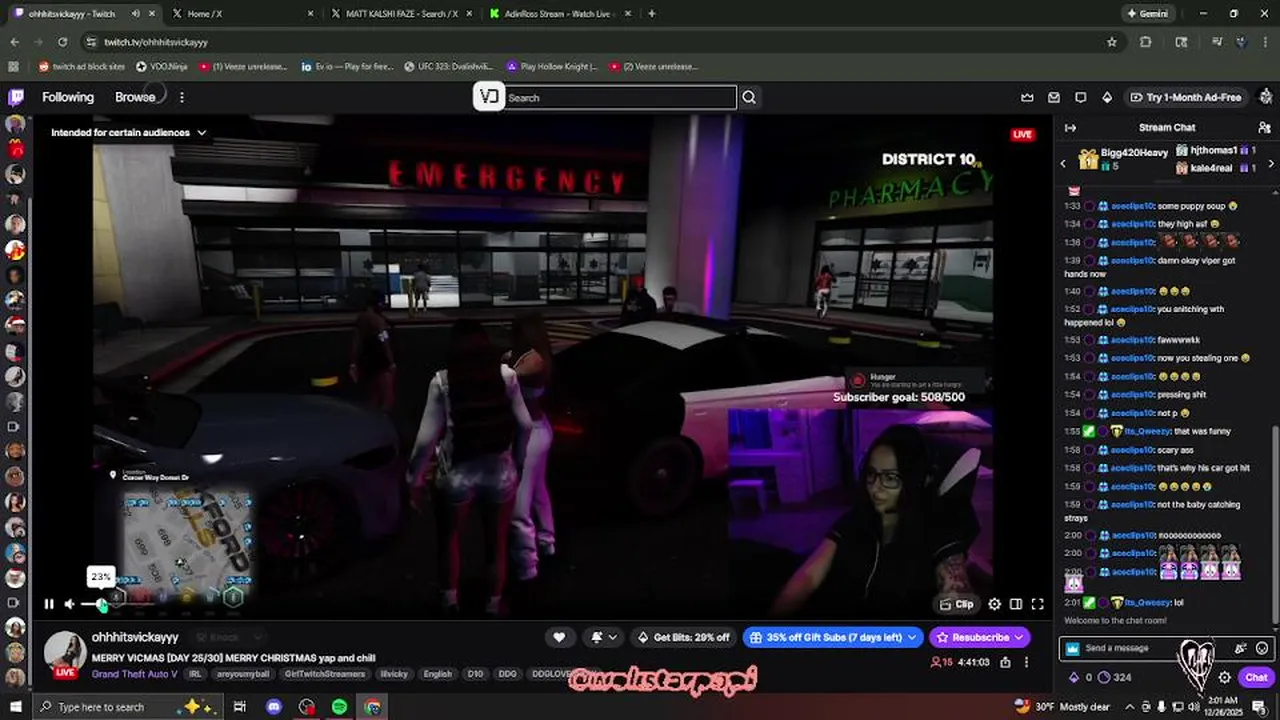Show previous gift leaderboard entries
1280x720 pixels.
[1063, 163]
